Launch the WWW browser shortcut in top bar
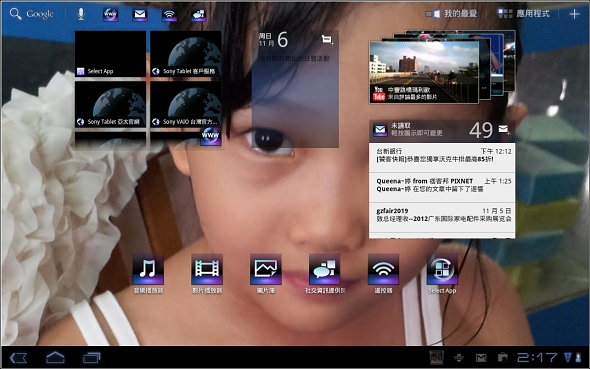Viewport: 590px width, 369px height. point(110,14)
